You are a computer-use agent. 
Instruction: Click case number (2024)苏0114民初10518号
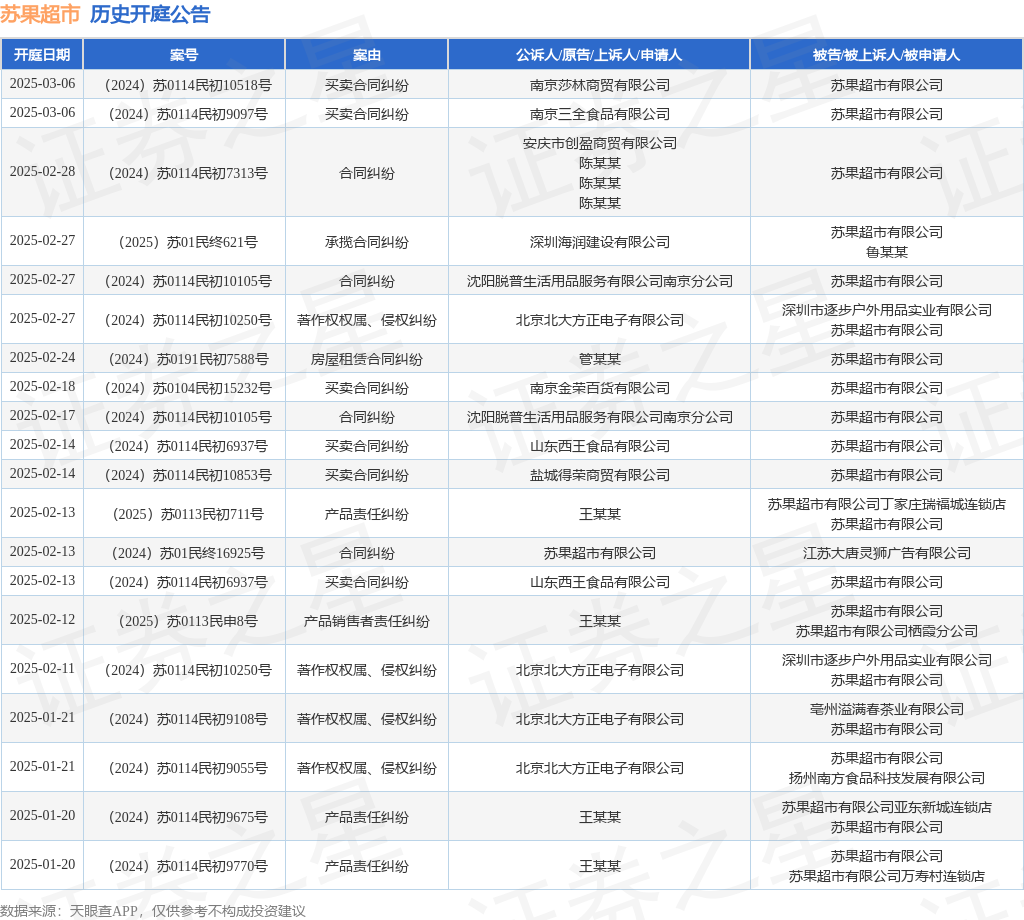[187, 86]
